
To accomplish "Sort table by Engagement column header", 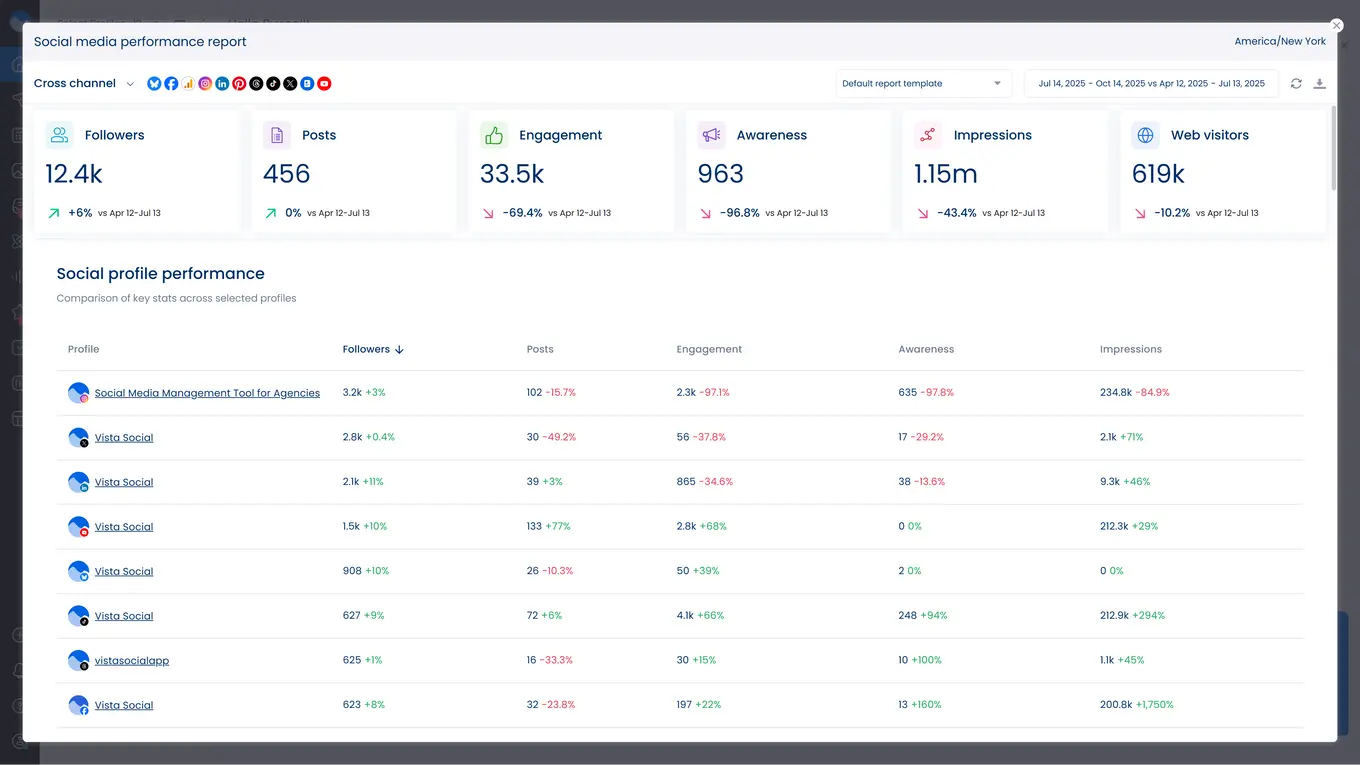I will 709,350.
